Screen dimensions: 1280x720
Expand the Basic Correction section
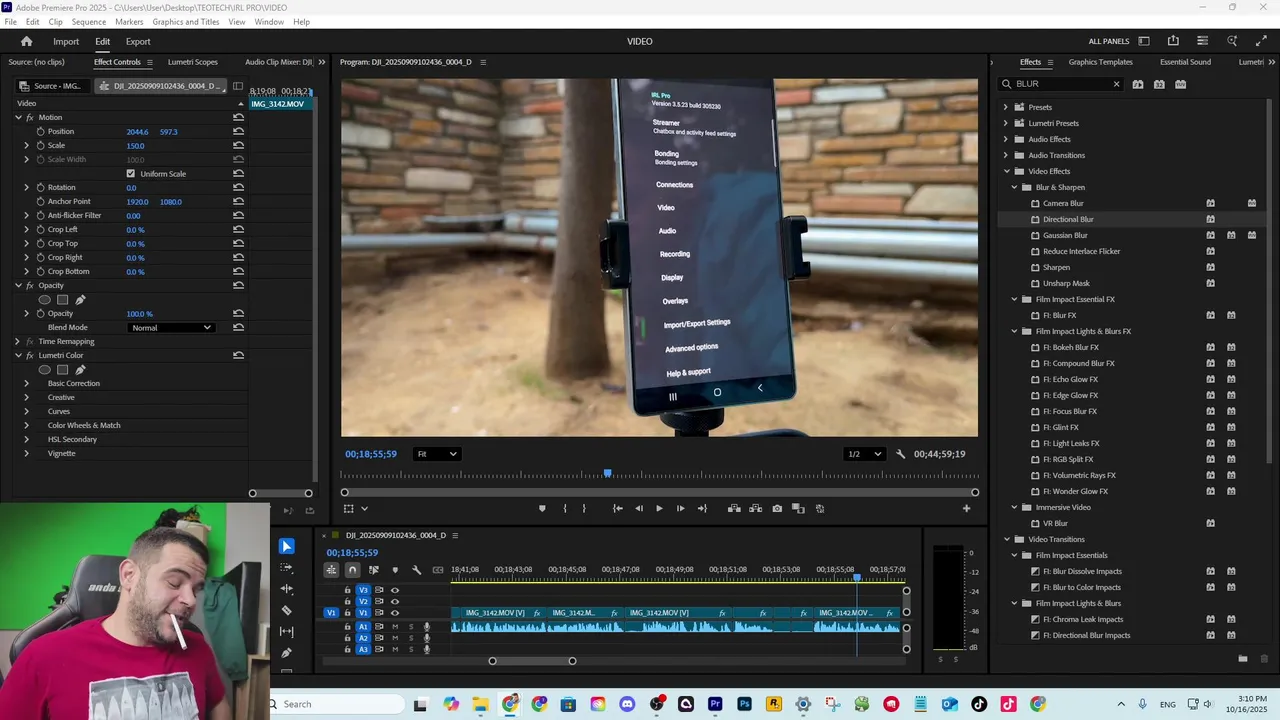(x=26, y=384)
